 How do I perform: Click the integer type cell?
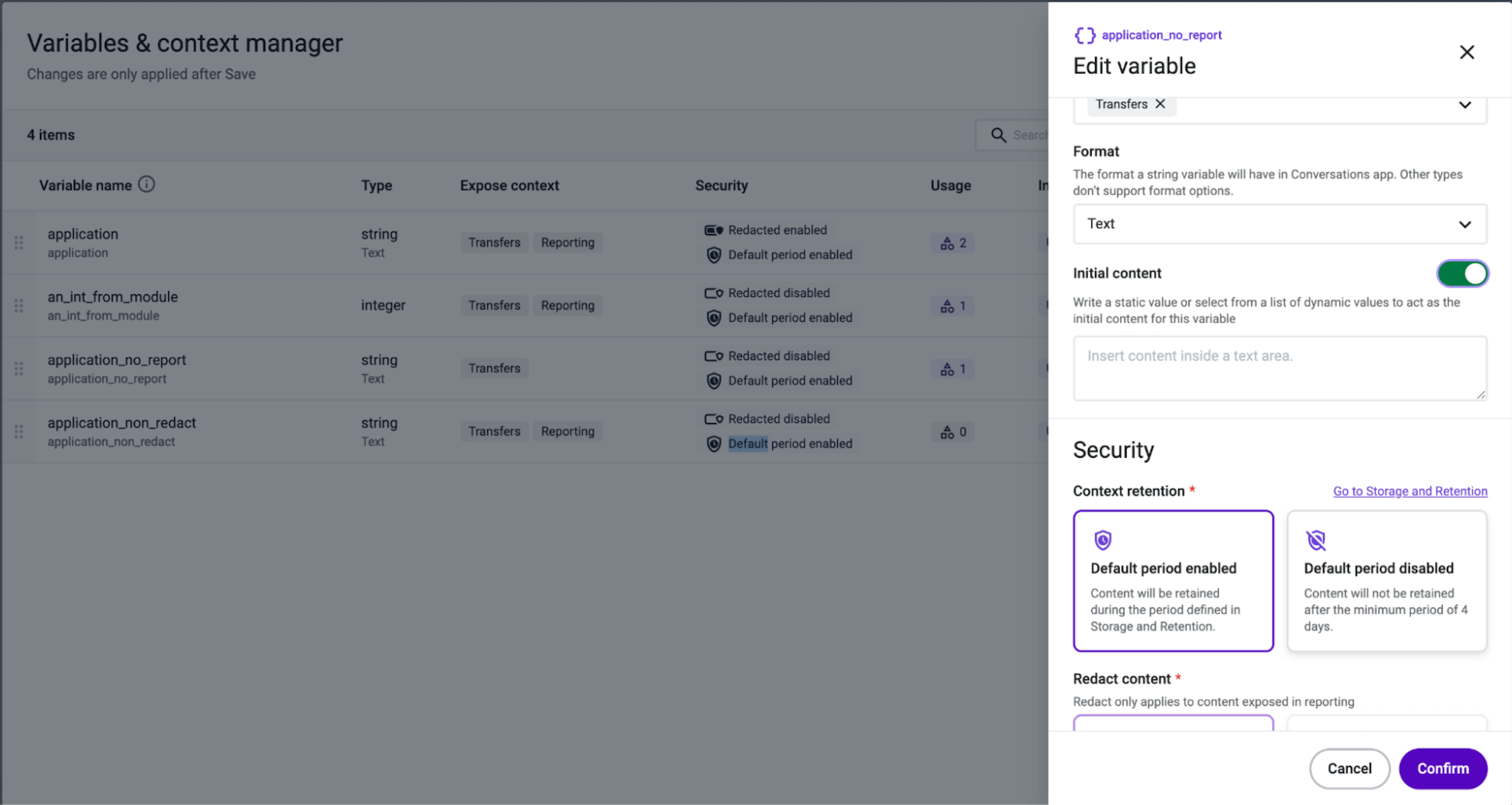[383, 305]
